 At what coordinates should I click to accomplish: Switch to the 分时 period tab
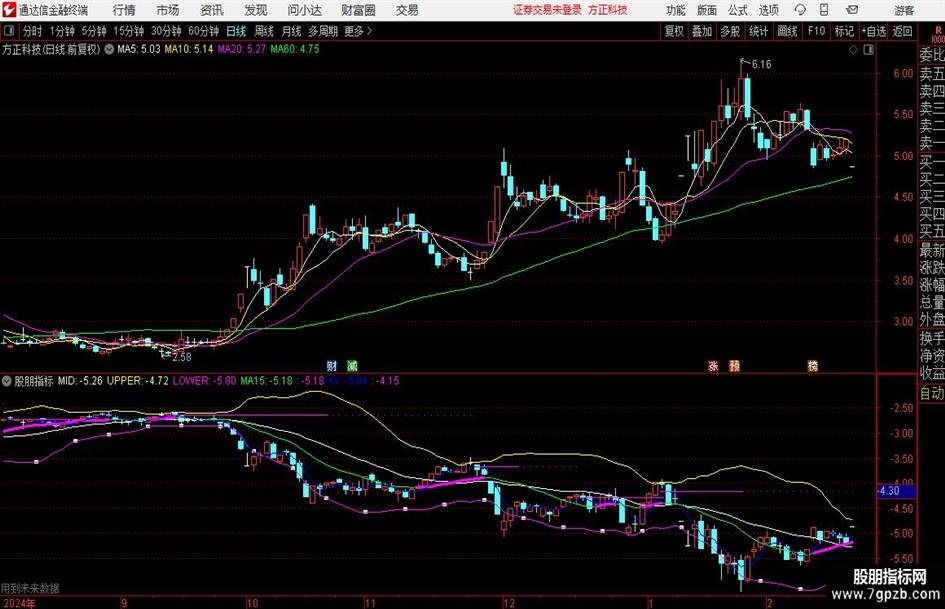33,31
